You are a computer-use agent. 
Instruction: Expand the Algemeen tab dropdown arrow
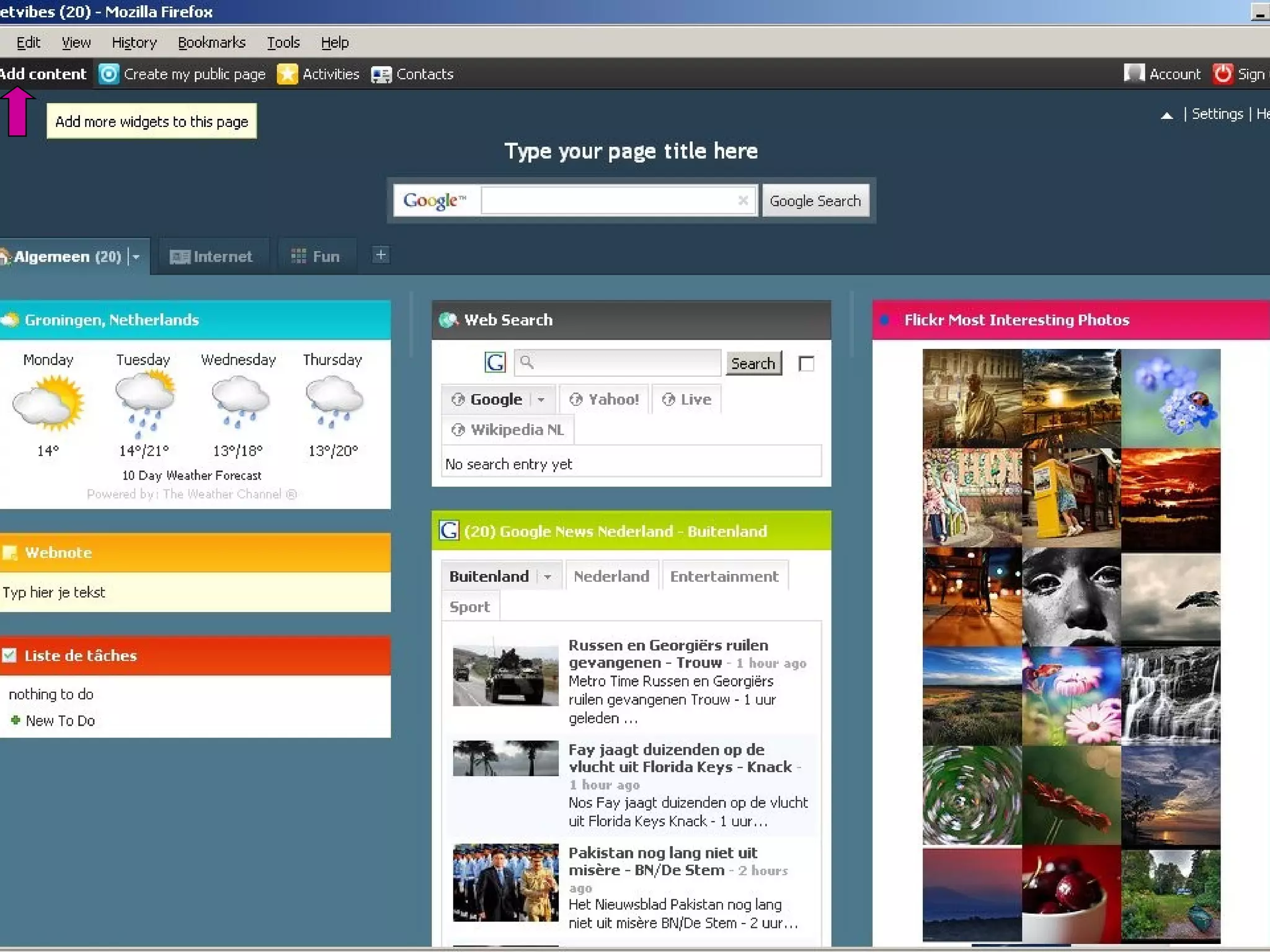point(136,257)
